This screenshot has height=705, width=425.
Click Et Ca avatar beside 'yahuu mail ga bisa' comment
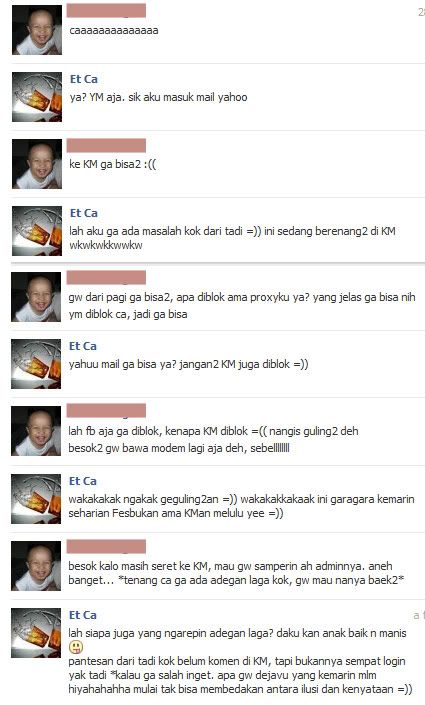[36, 364]
